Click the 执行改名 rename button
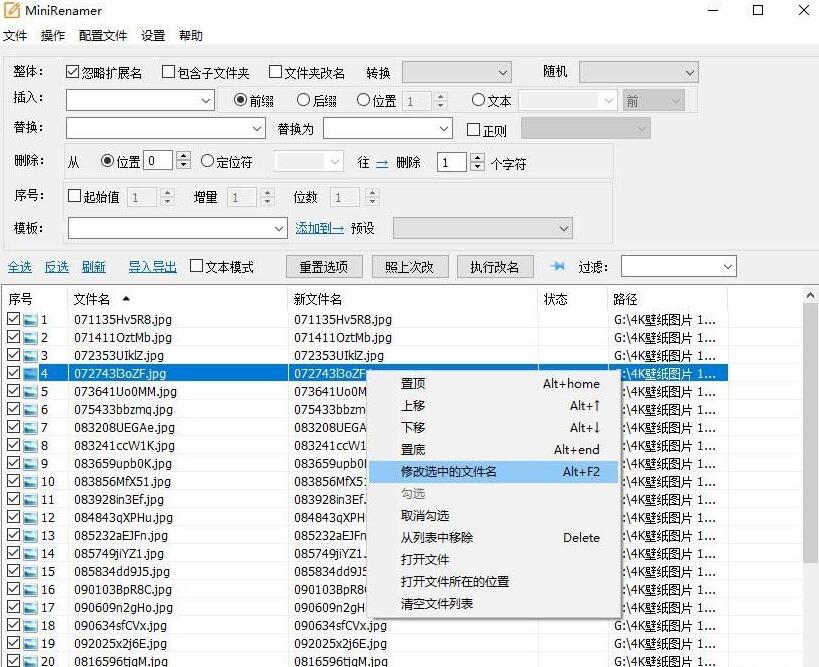 click(x=494, y=266)
